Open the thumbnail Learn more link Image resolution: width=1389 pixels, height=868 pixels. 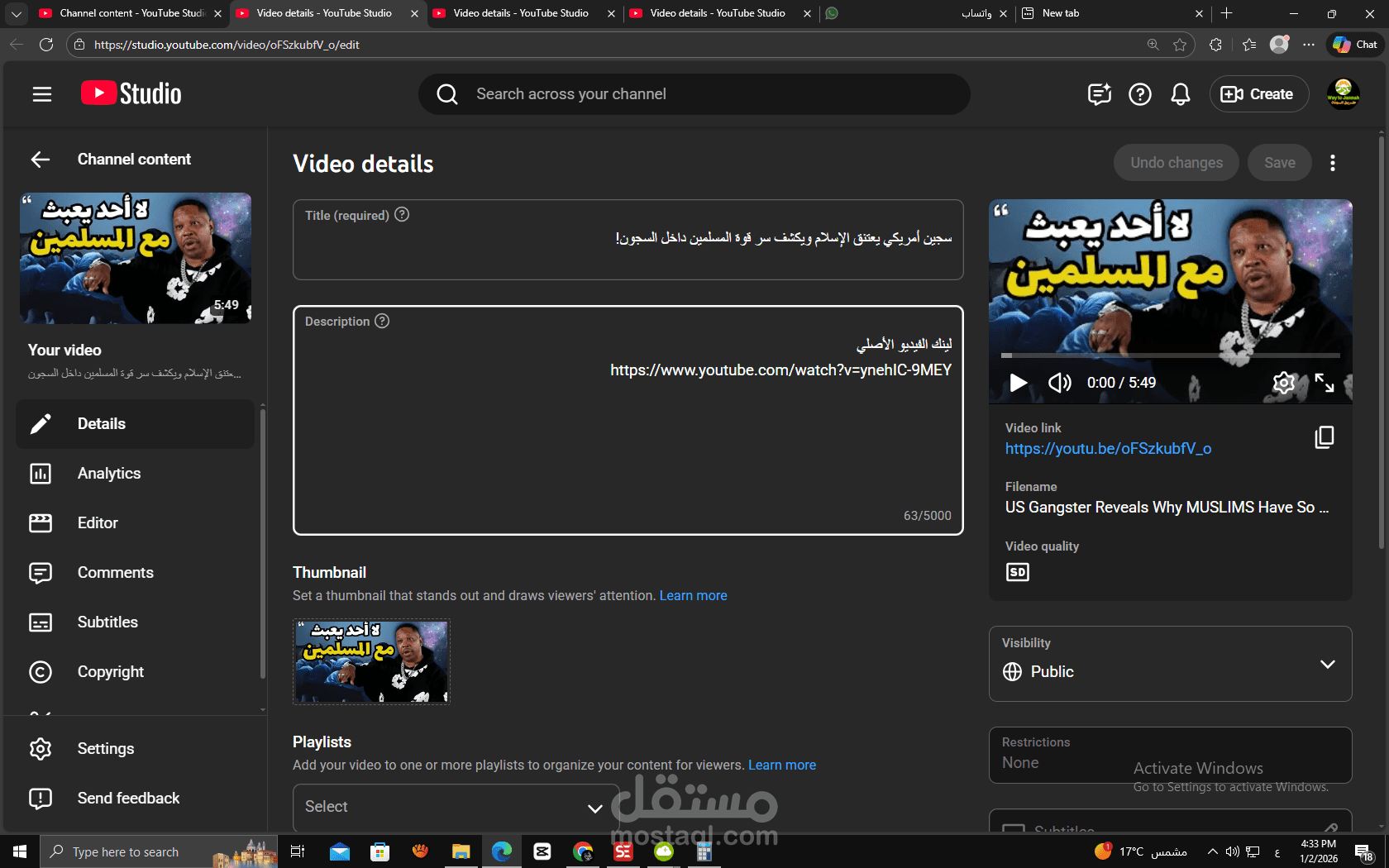(693, 595)
